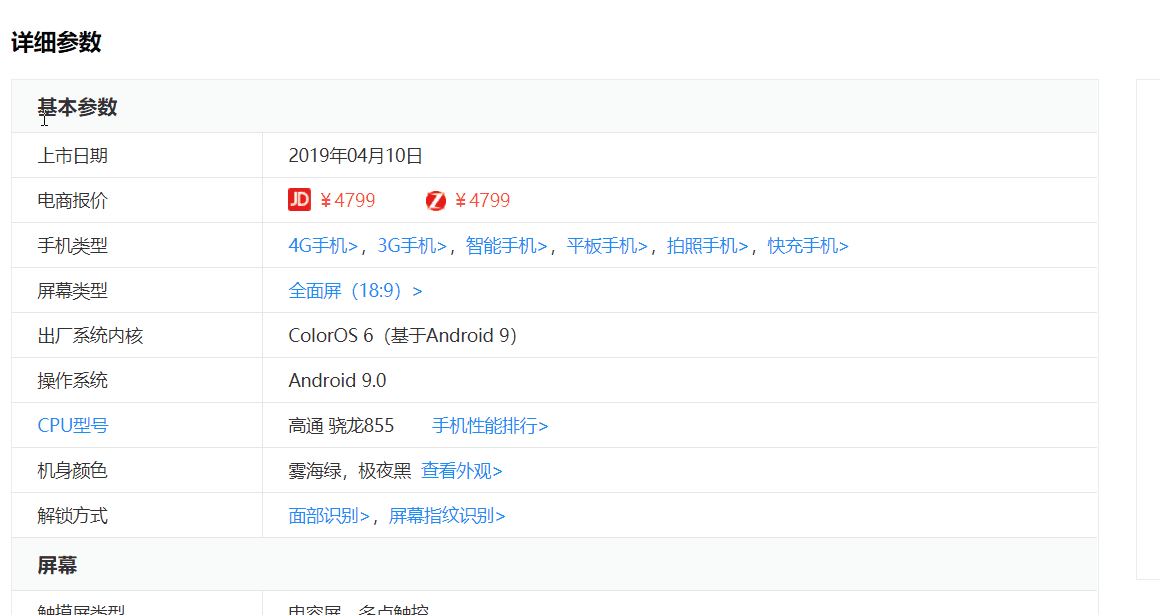Click the JD logo icon beside ¥4799

pos(300,200)
